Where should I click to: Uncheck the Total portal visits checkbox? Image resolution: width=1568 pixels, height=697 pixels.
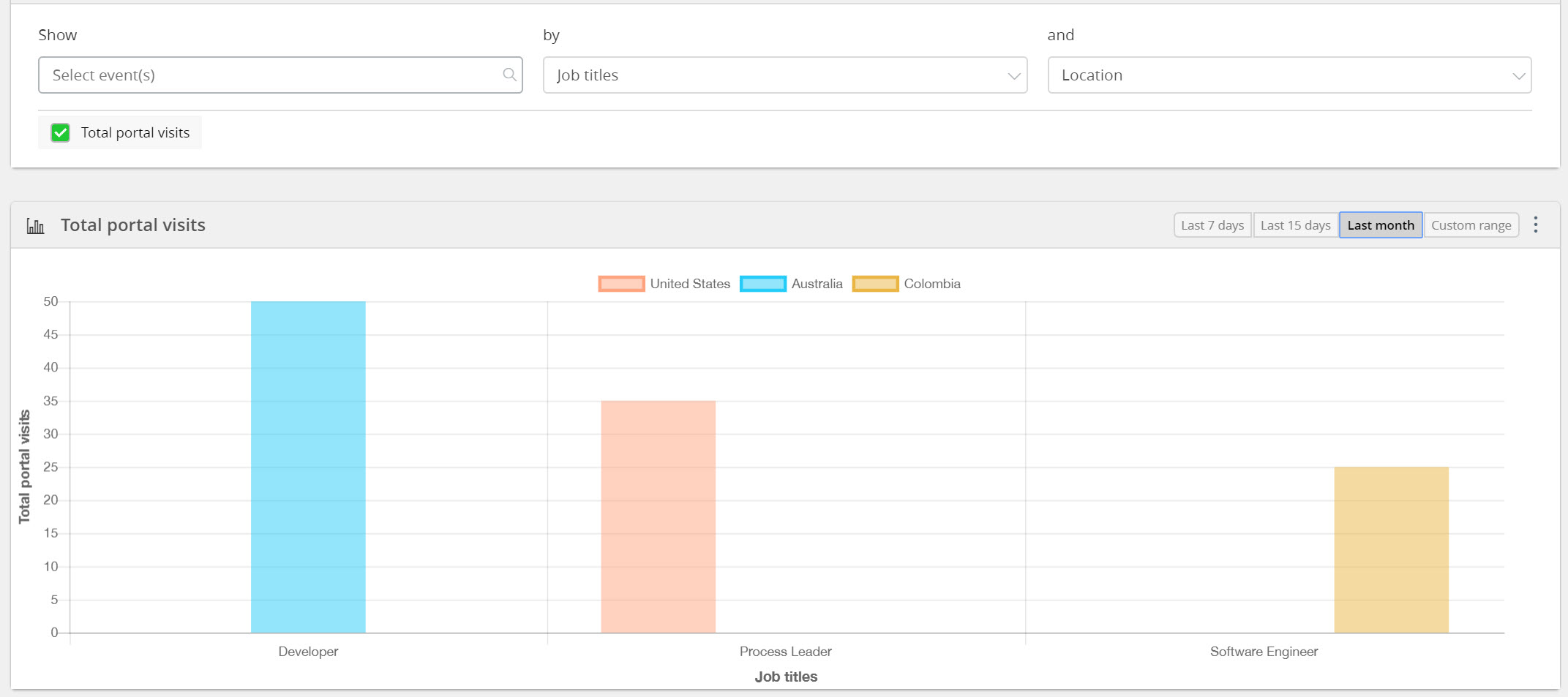(x=60, y=132)
